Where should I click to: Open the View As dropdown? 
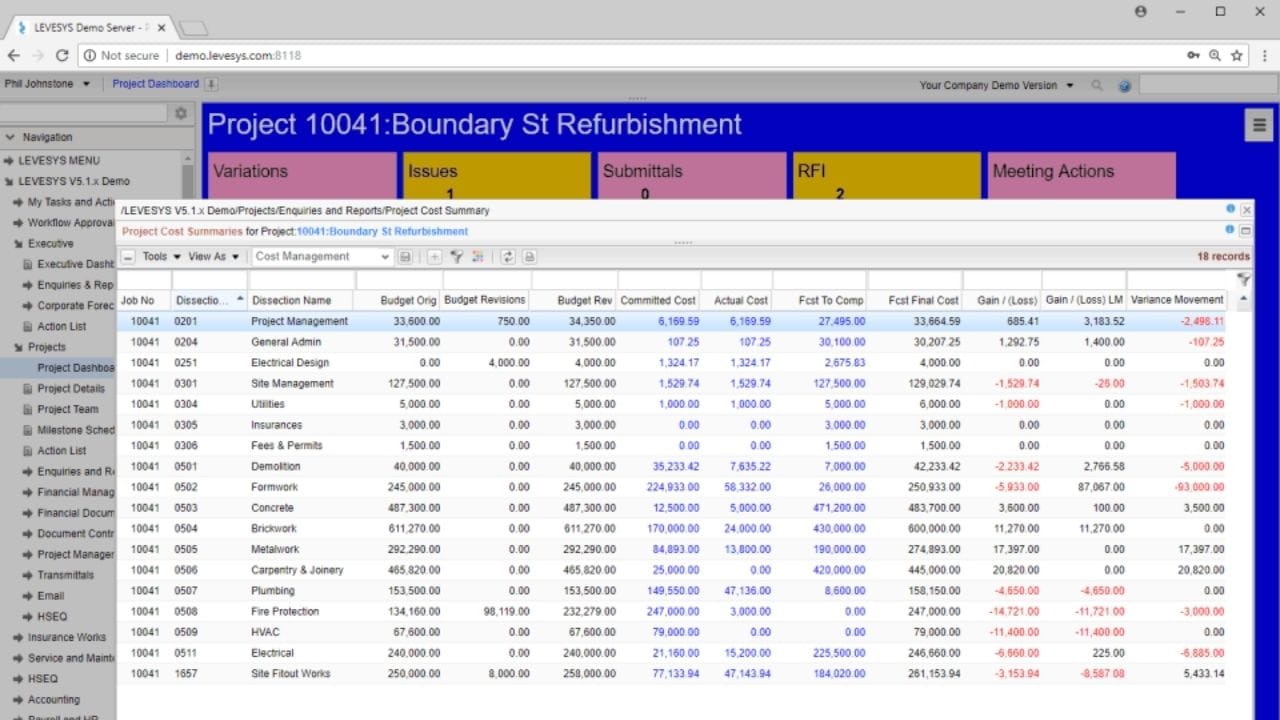point(210,257)
